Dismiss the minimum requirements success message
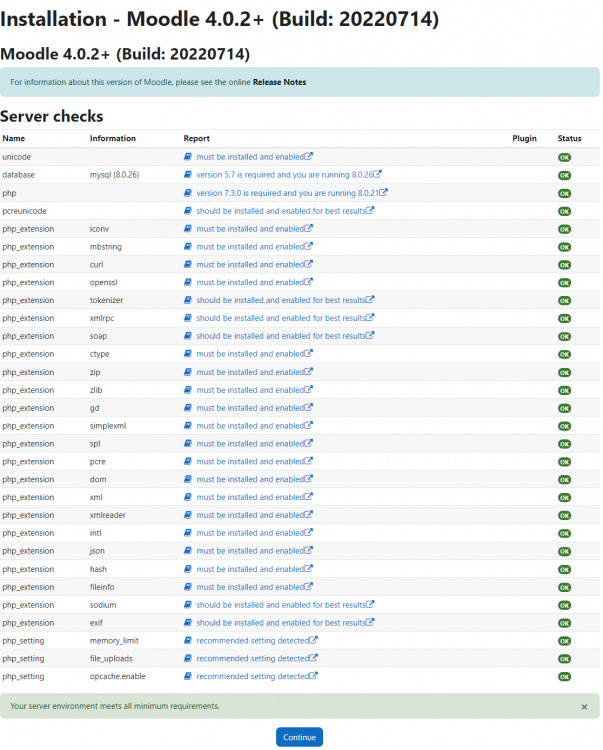This screenshot has height=750, width=603. [x=584, y=707]
